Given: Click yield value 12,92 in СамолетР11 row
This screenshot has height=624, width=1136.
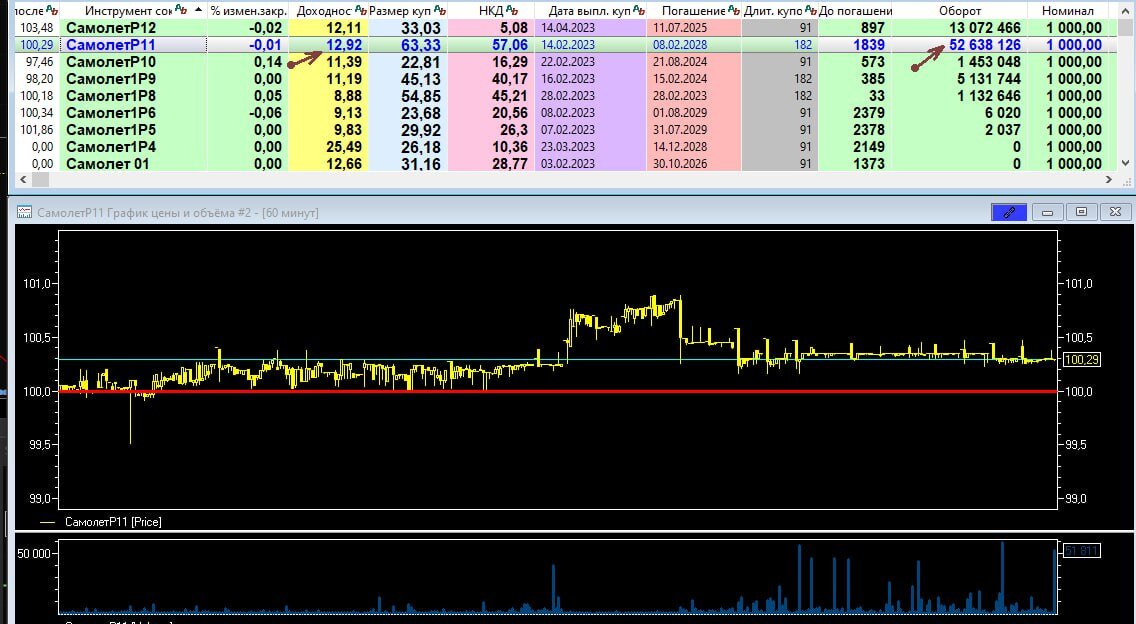Looking at the screenshot, I should click(343, 45).
